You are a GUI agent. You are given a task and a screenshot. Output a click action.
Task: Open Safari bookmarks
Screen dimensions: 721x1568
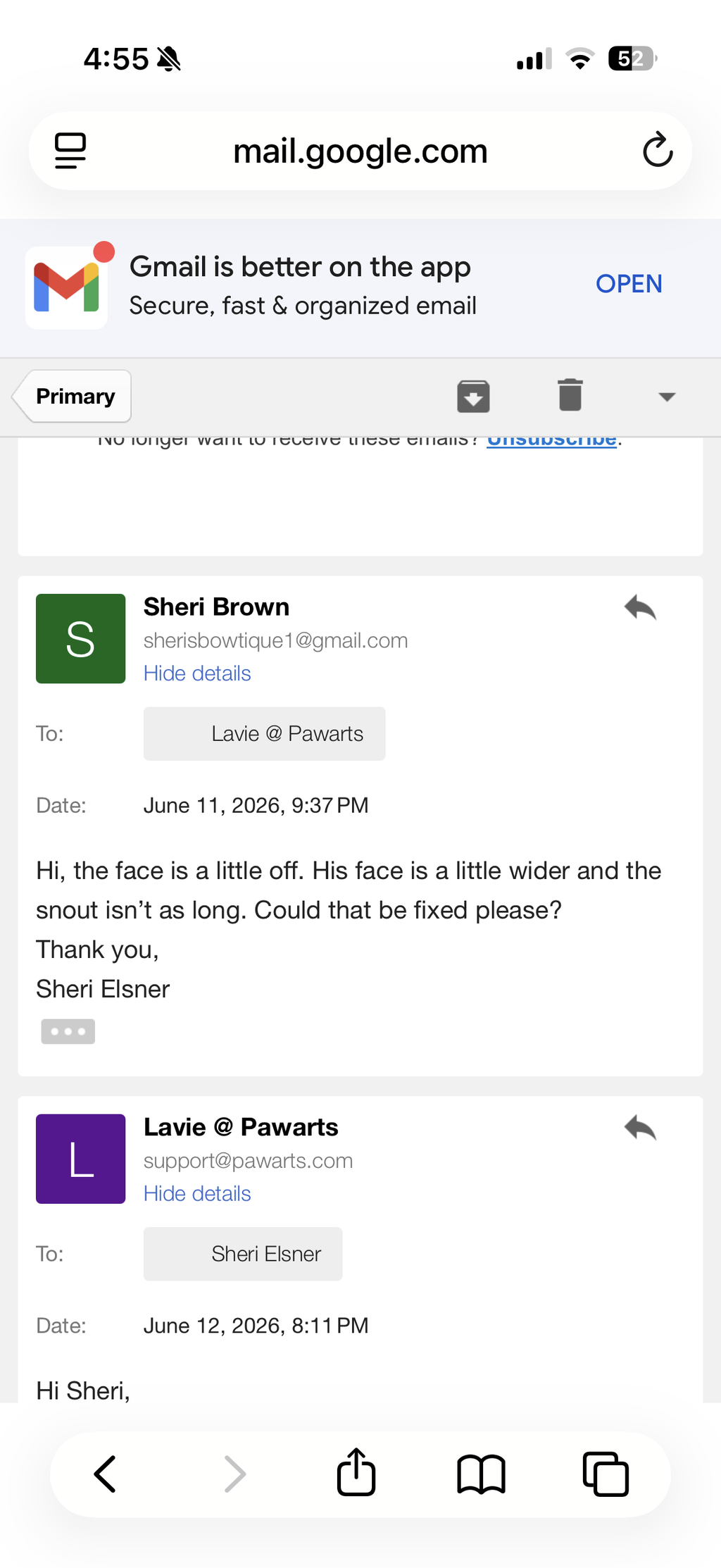point(481,1474)
